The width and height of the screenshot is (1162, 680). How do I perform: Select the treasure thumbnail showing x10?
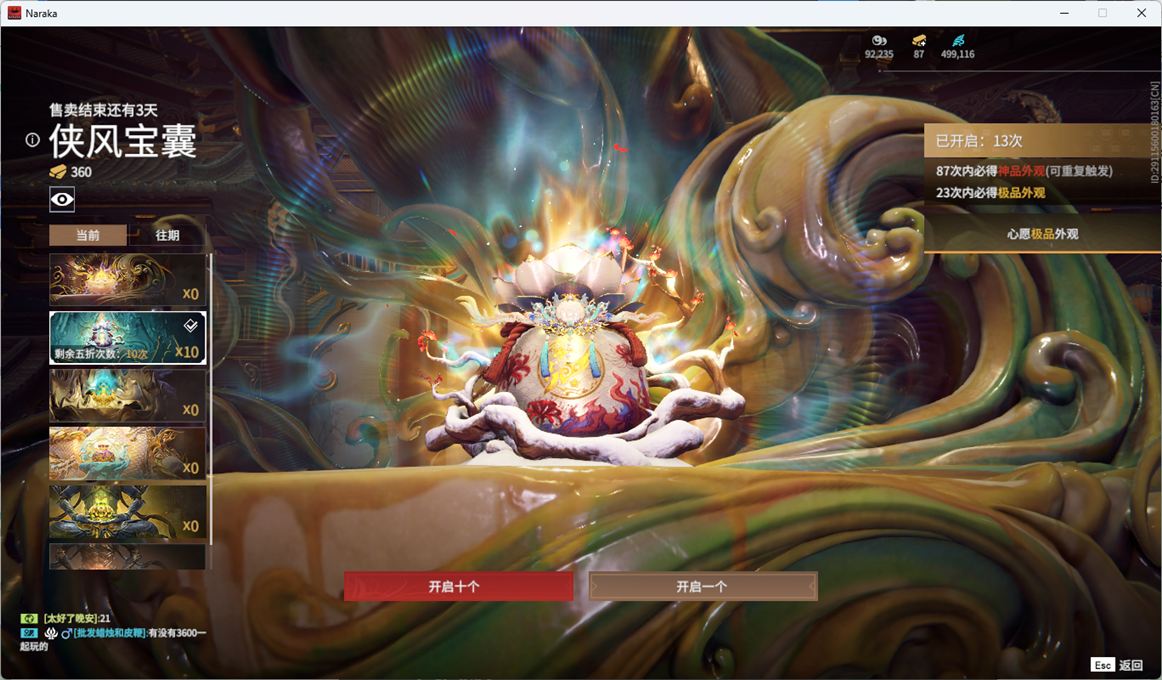[x=127, y=338]
